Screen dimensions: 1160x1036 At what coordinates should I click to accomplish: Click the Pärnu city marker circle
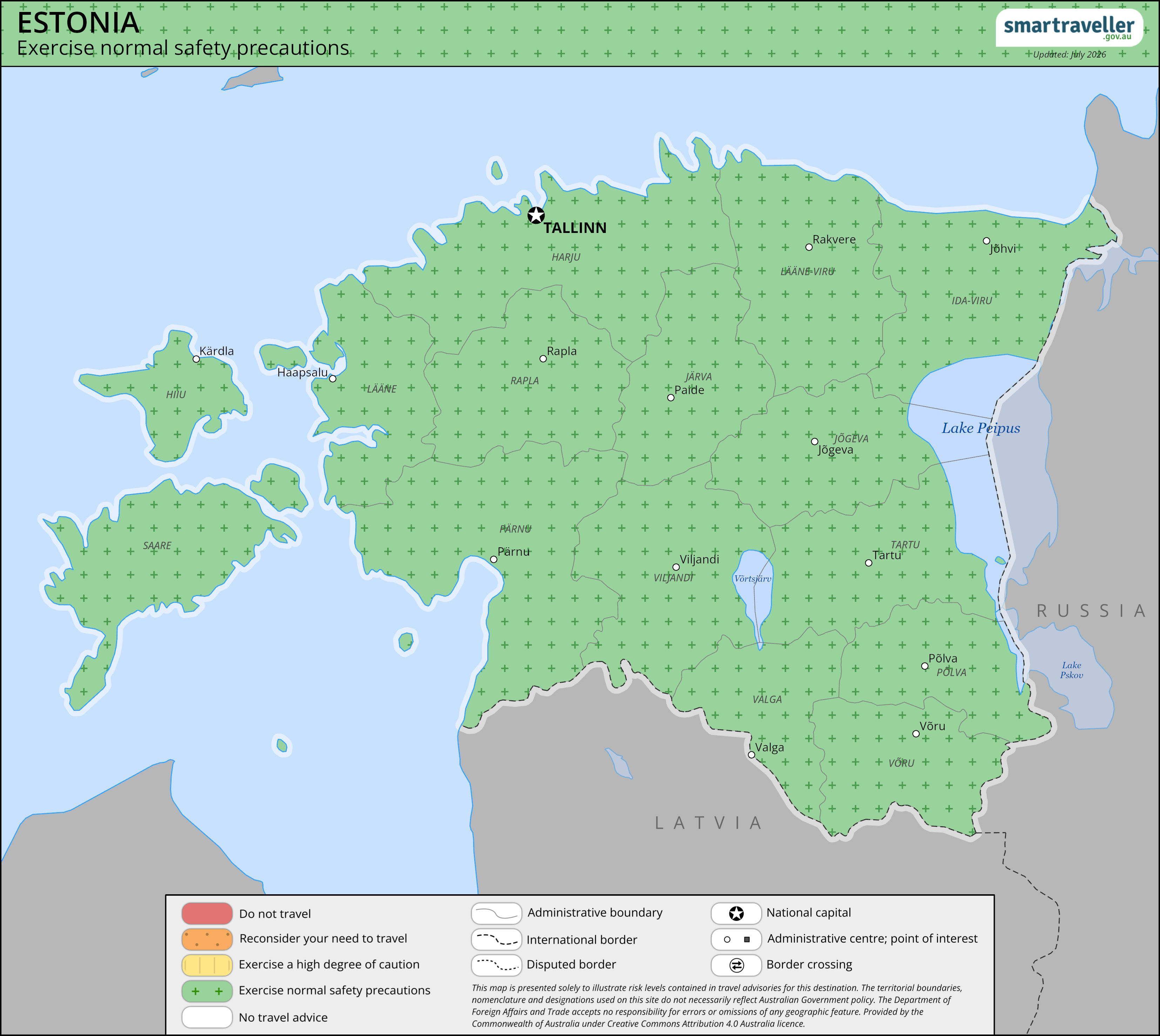click(494, 560)
